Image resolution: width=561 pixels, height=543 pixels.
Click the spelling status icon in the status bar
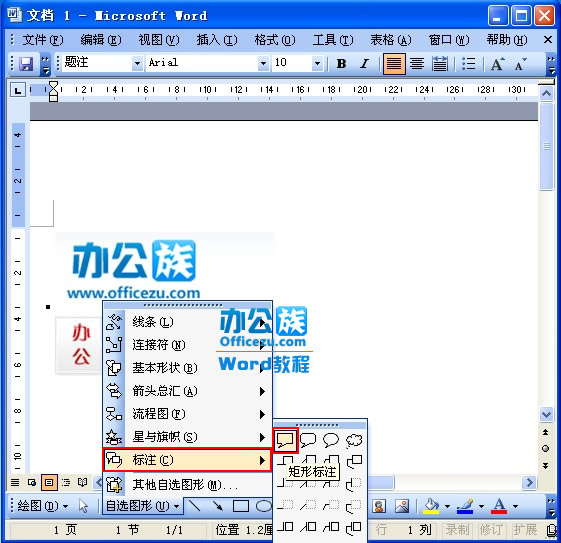click(552, 530)
